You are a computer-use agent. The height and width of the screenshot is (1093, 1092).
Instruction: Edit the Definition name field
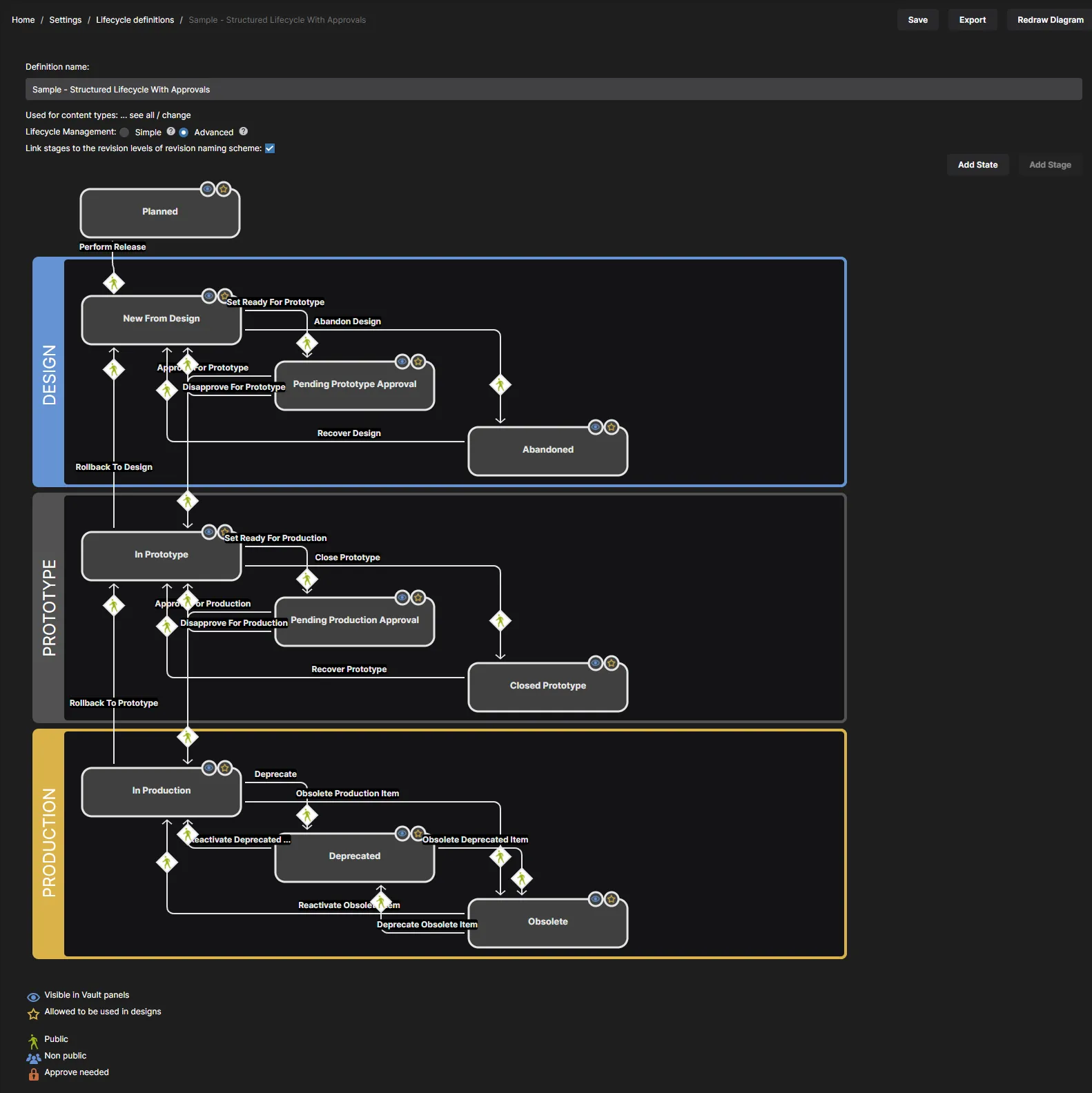[x=554, y=89]
